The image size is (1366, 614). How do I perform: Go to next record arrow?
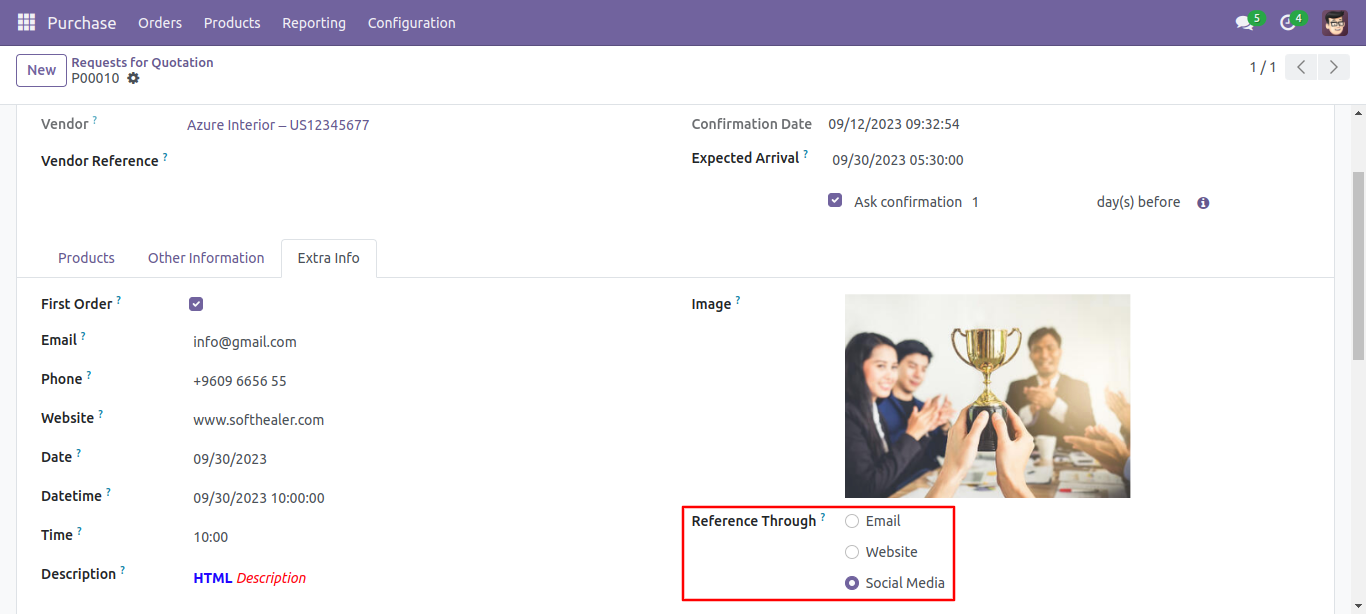point(1333,67)
